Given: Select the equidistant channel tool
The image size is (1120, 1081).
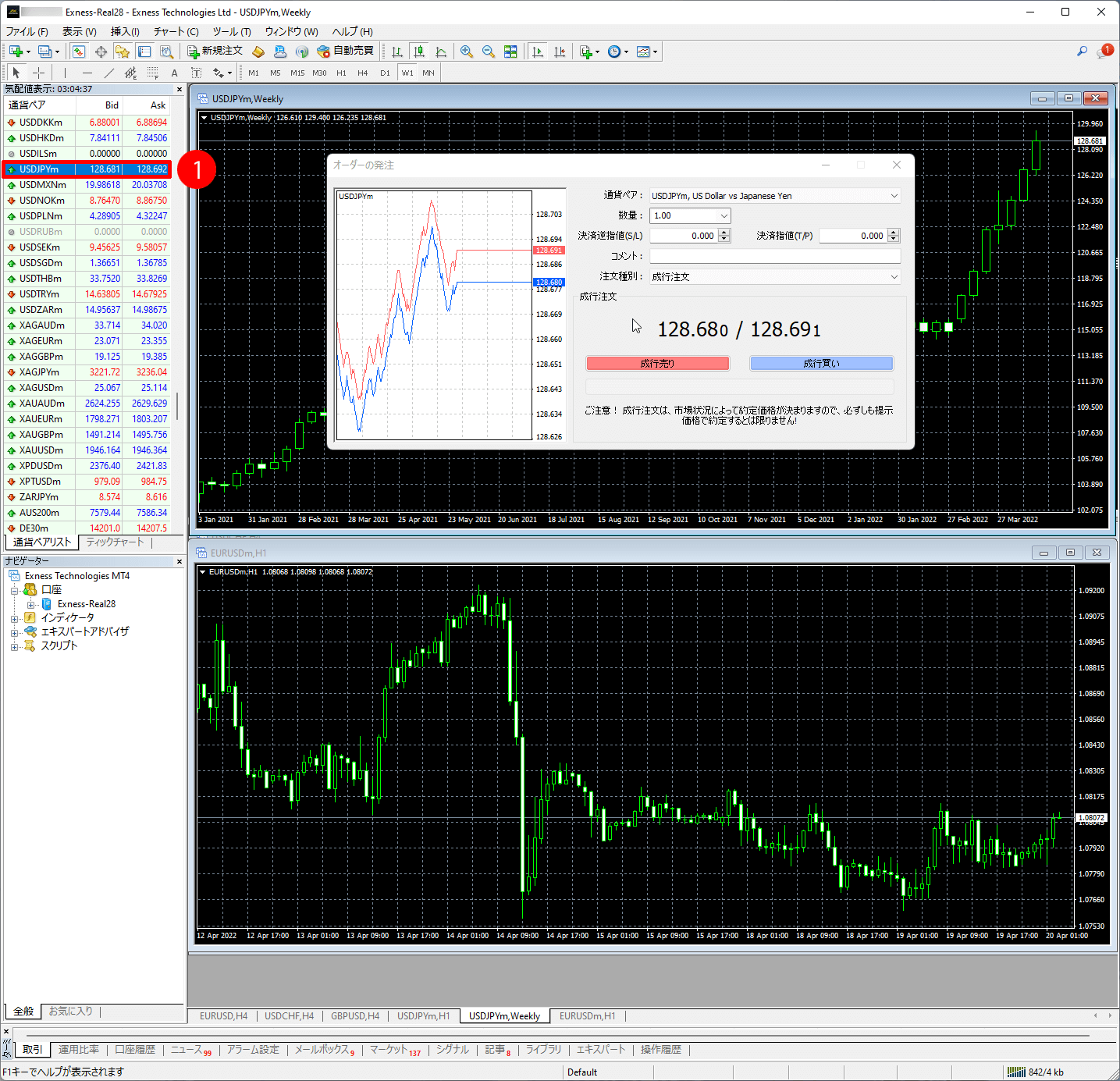Looking at the screenshot, I should 130,73.
